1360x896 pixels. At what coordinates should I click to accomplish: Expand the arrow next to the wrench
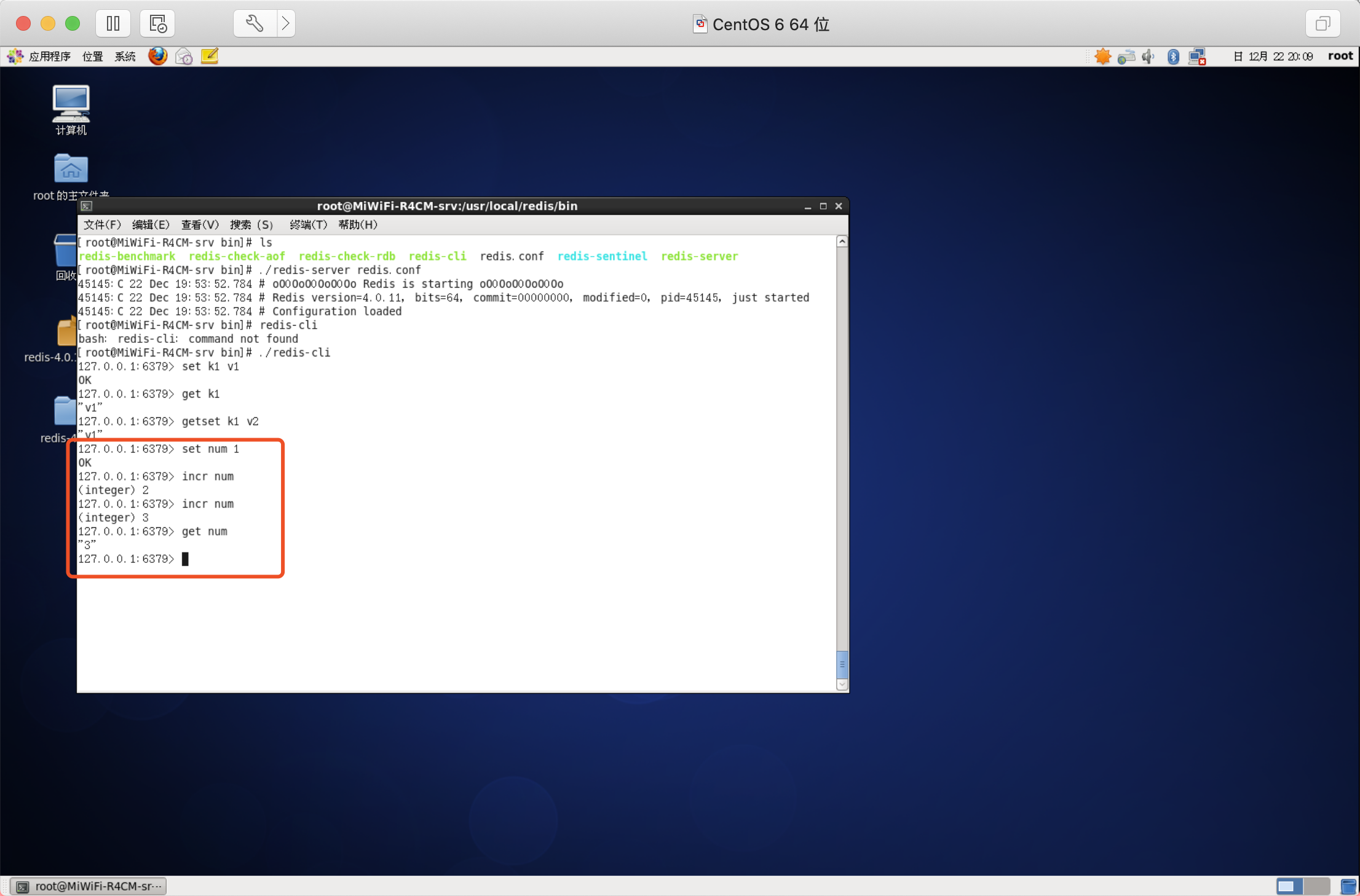click(286, 24)
